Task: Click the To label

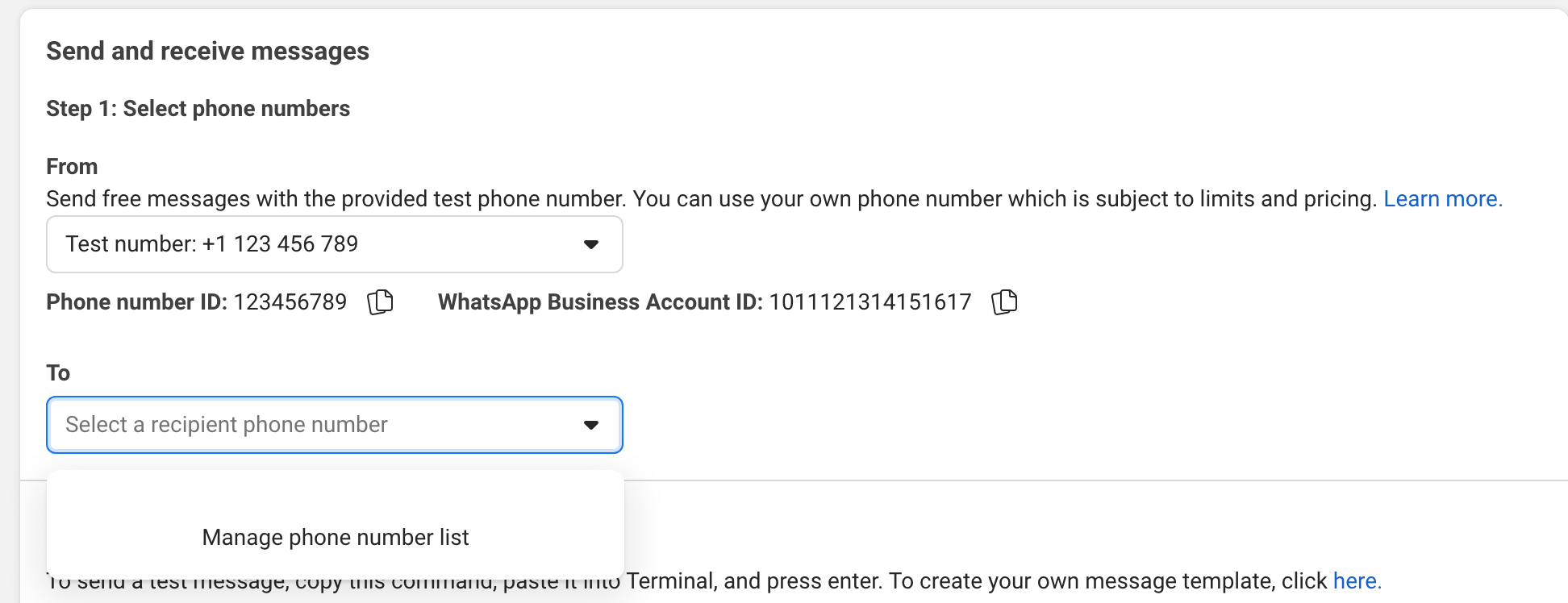Action: pyautogui.click(x=58, y=373)
